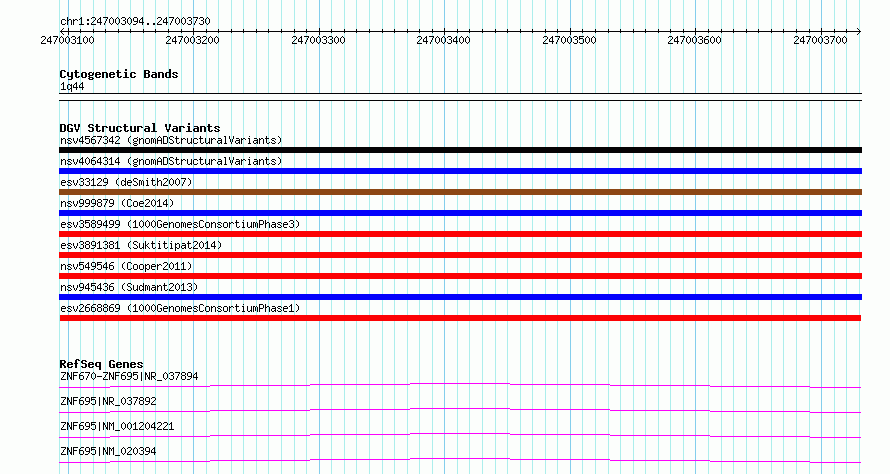Screen dimensions: 890x474
Task: Open variant label nsv4064314 (gnomADStructuralVariants)
Action: [x=171, y=161]
